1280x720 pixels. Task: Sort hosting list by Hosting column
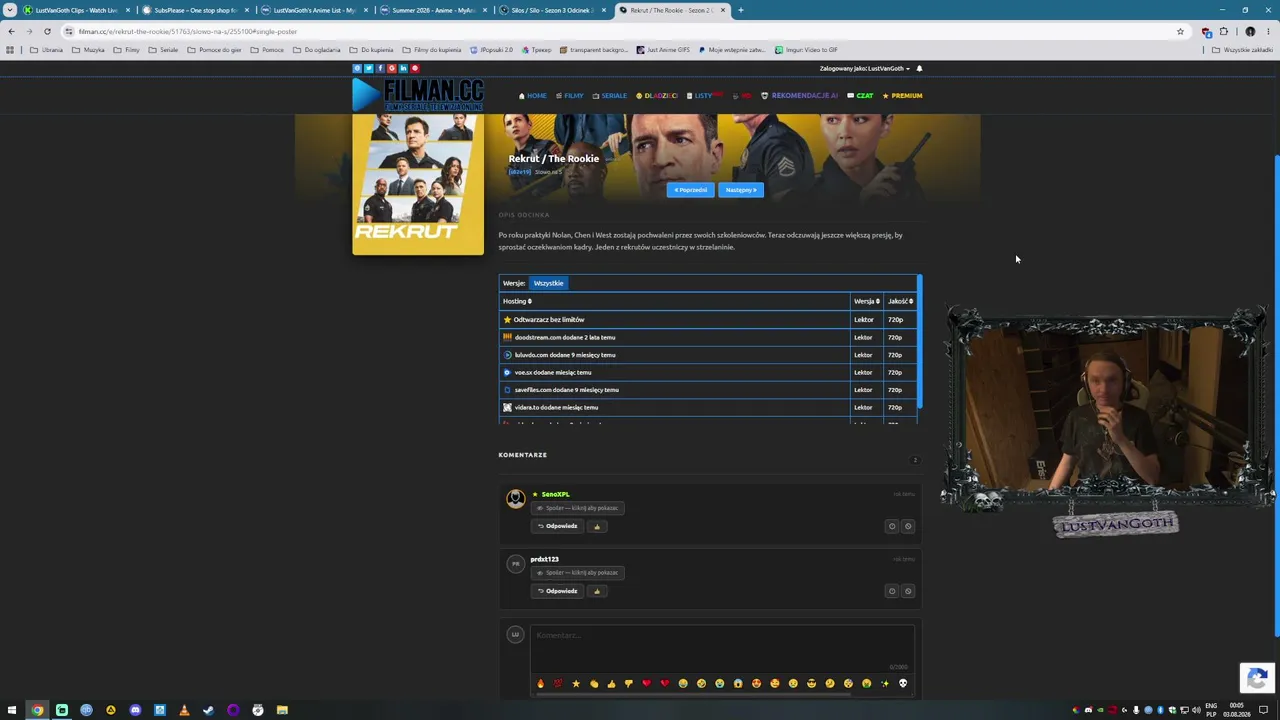coord(517,301)
